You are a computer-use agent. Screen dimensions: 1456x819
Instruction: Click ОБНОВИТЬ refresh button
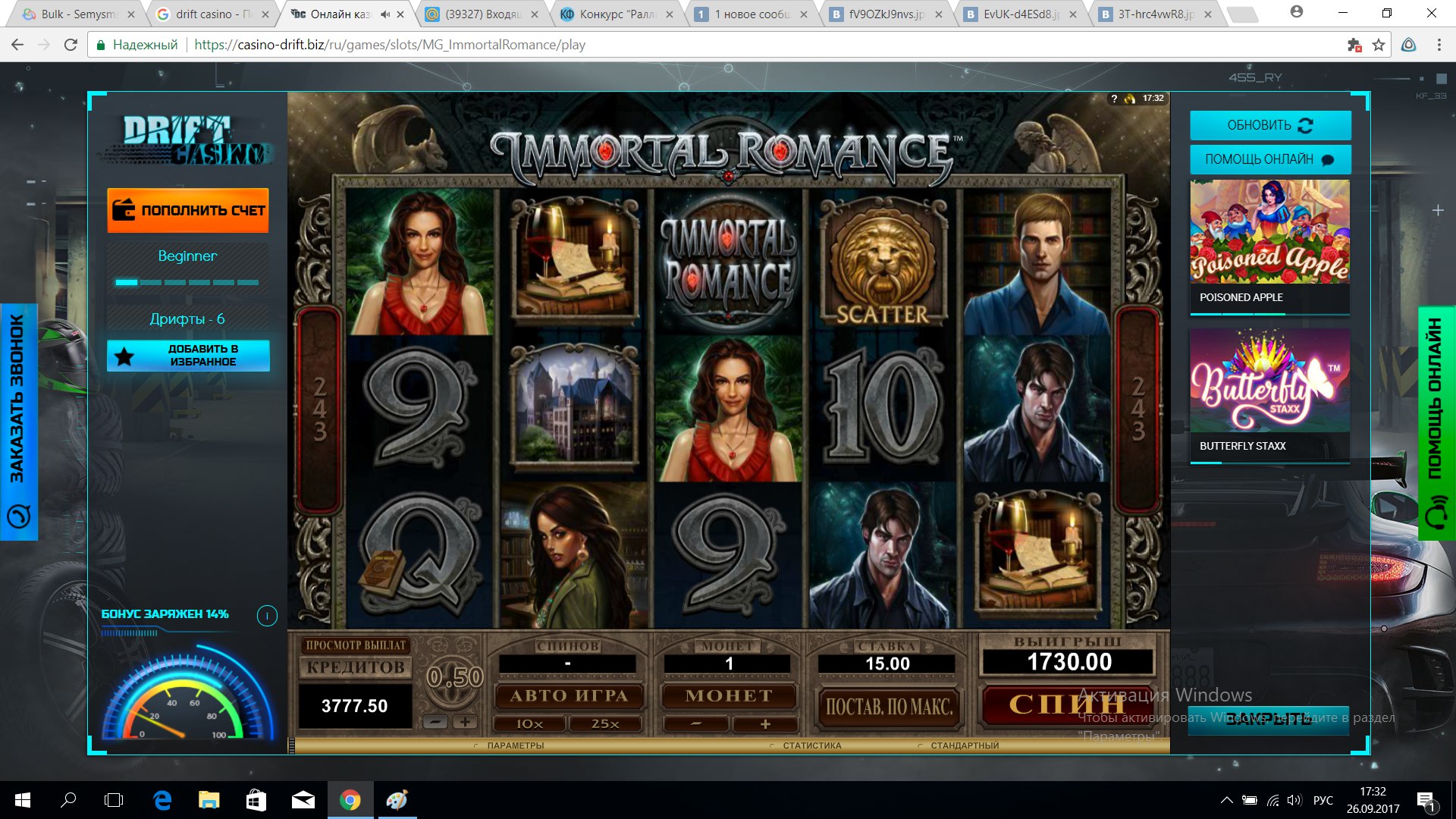coord(1270,126)
